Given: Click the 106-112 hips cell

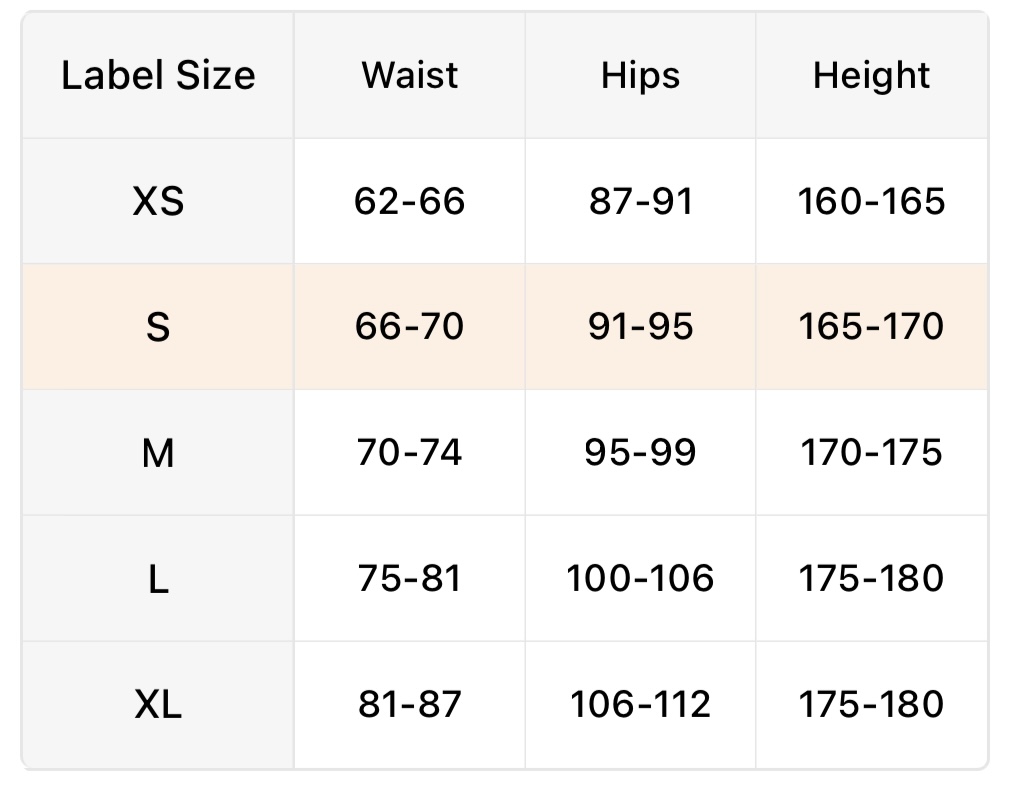Looking at the screenshot, I should pos(640,705).
